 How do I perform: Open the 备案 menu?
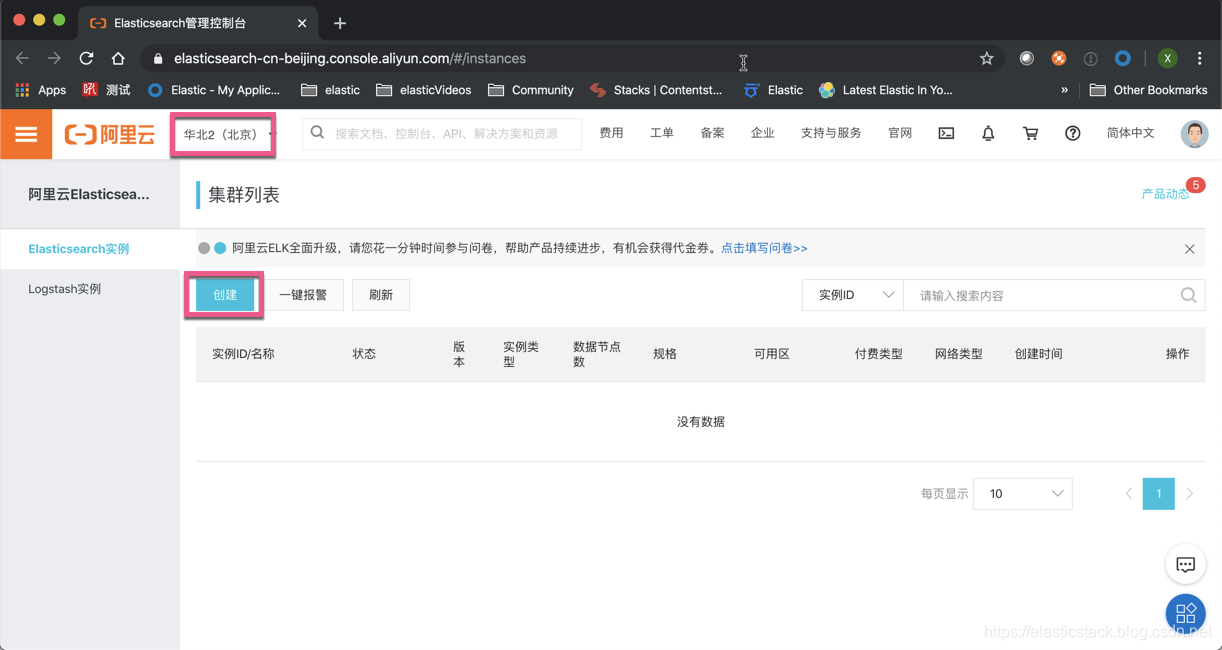712,133
